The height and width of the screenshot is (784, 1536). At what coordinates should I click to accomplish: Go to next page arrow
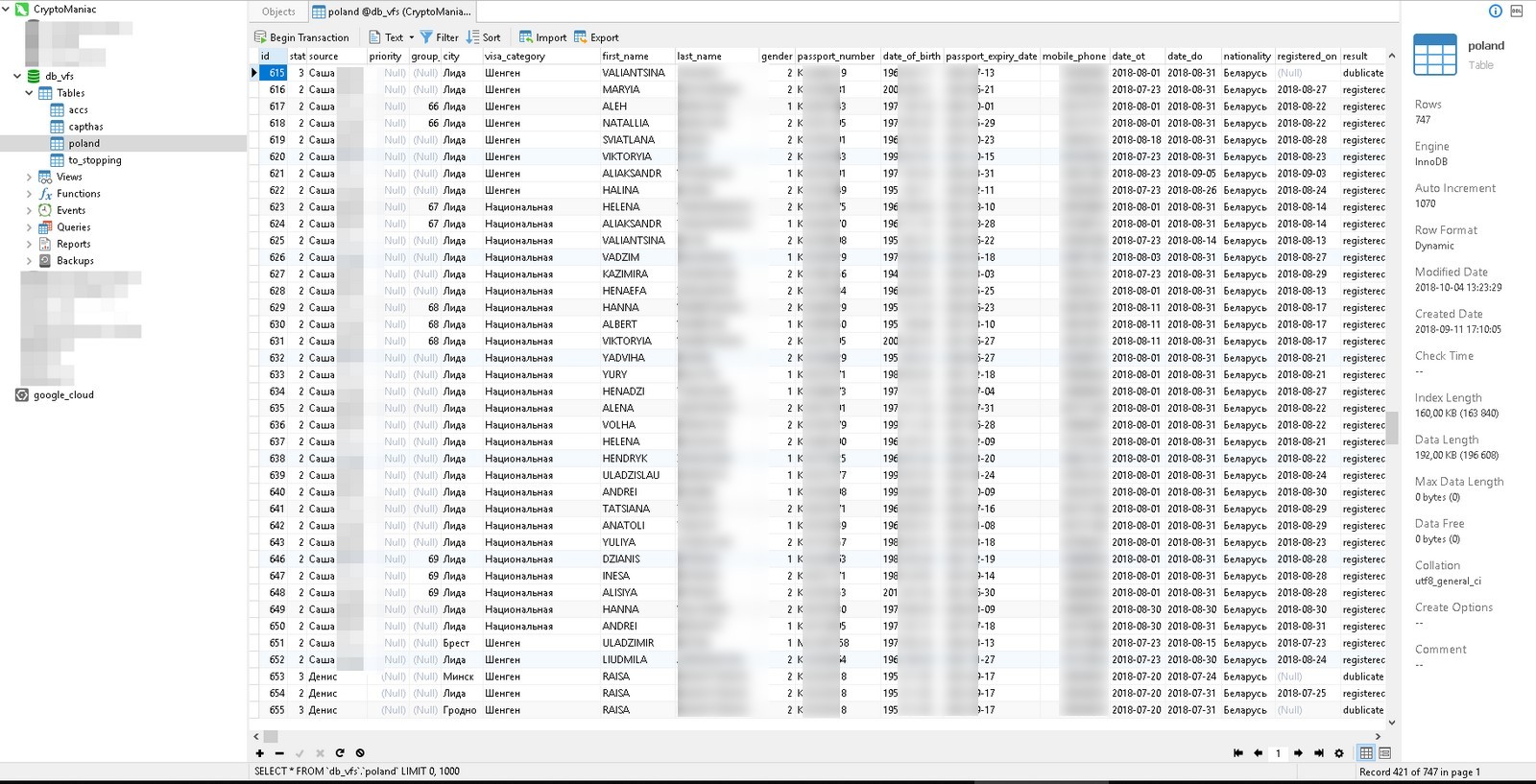1298,753
